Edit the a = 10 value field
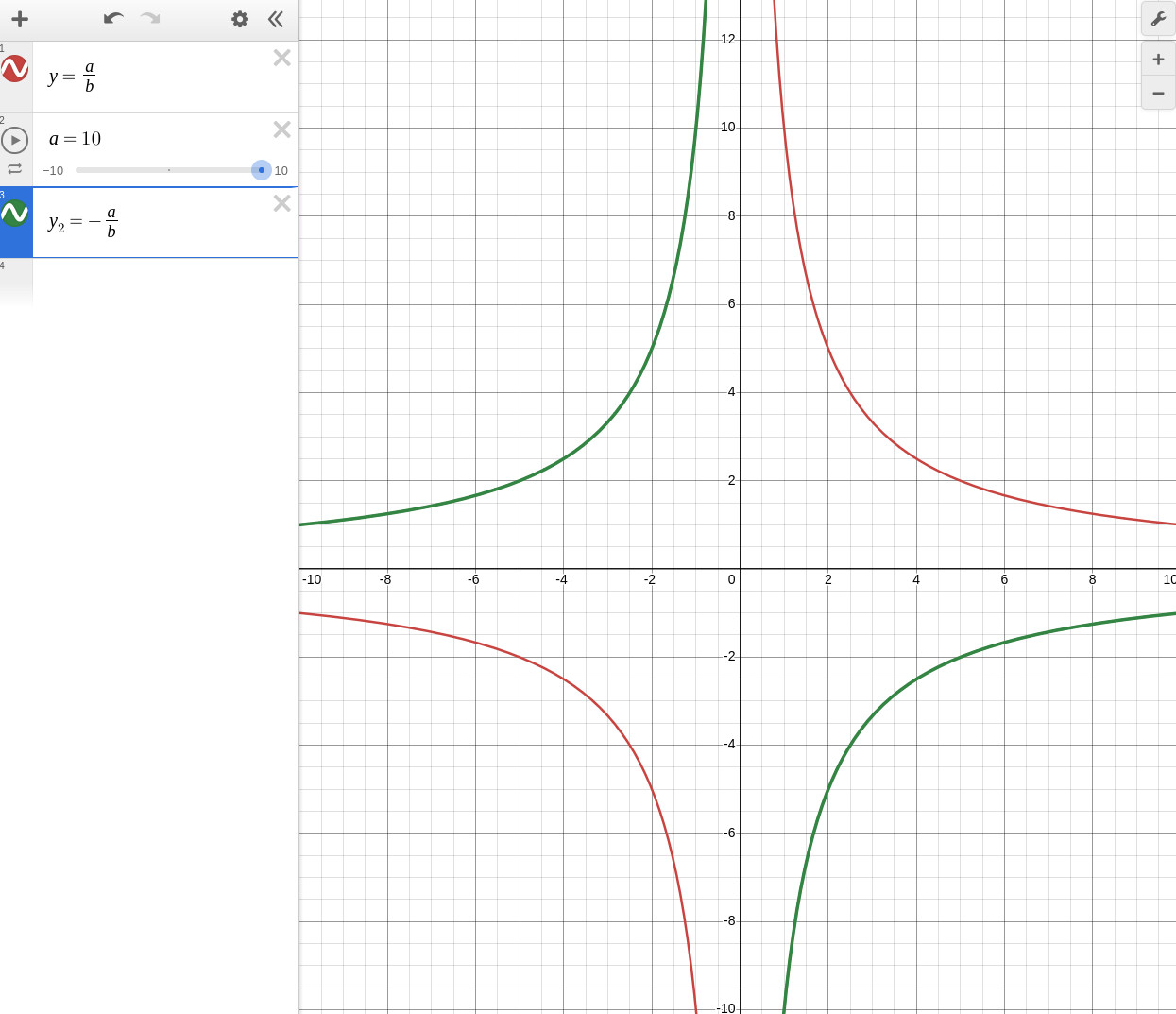The width and height of the screenshot is (1176, 1014). pos(76,139)
